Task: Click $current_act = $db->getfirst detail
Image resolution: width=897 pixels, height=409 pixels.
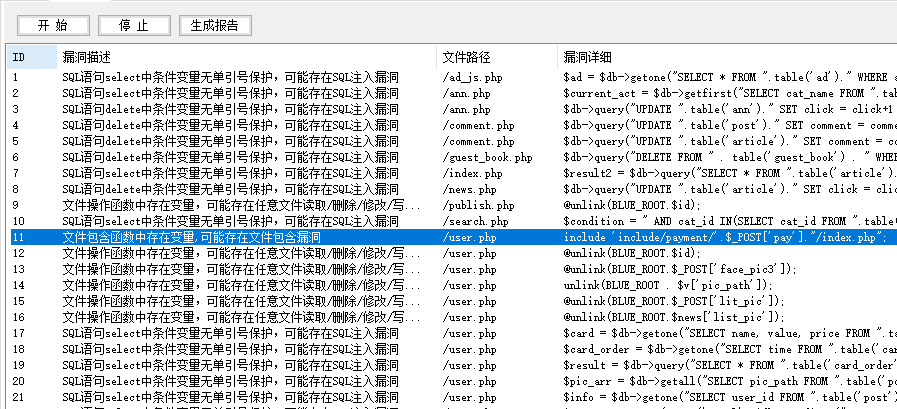Action: 730,93
